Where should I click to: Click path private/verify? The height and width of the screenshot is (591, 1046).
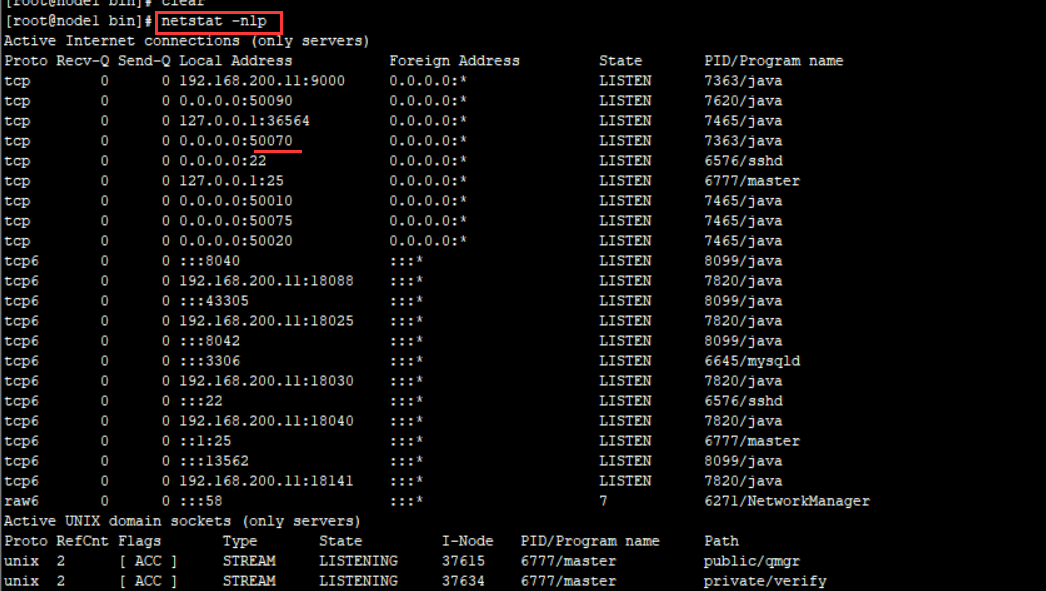tap(765, 581)
